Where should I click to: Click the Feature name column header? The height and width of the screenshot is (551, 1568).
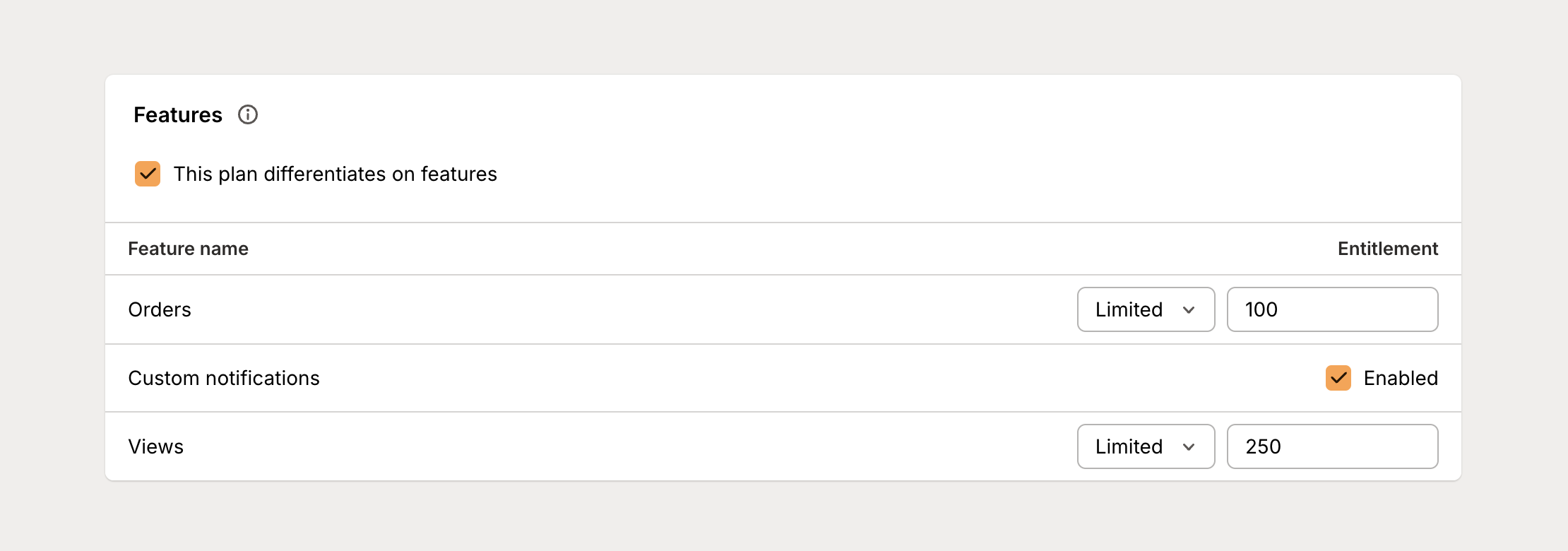coord(188,249)
